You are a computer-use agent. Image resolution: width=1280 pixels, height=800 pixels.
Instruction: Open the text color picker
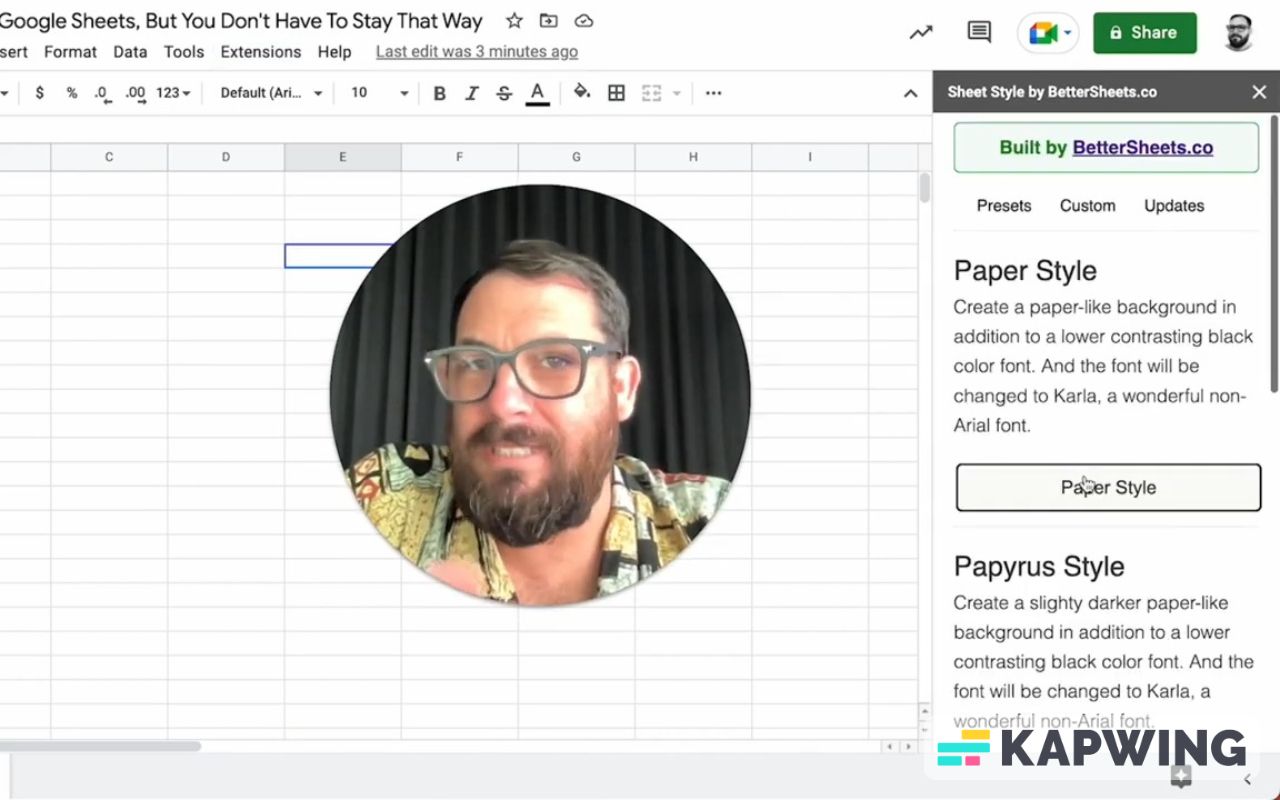click(x=537, y=93)
